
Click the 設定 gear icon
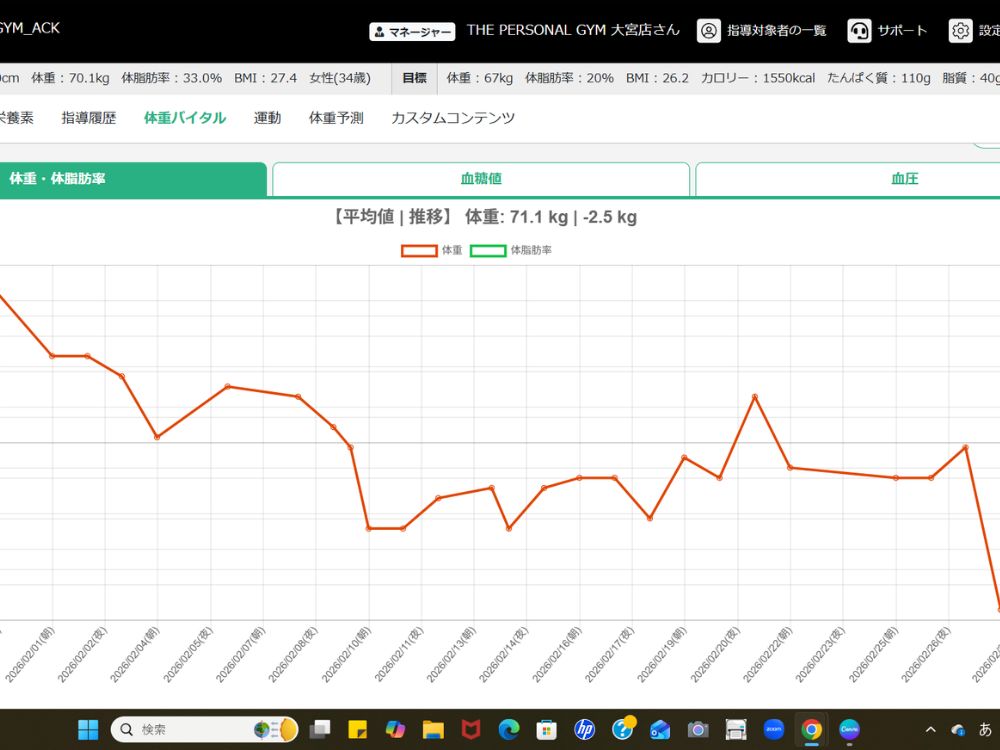(x=960, y=31)
